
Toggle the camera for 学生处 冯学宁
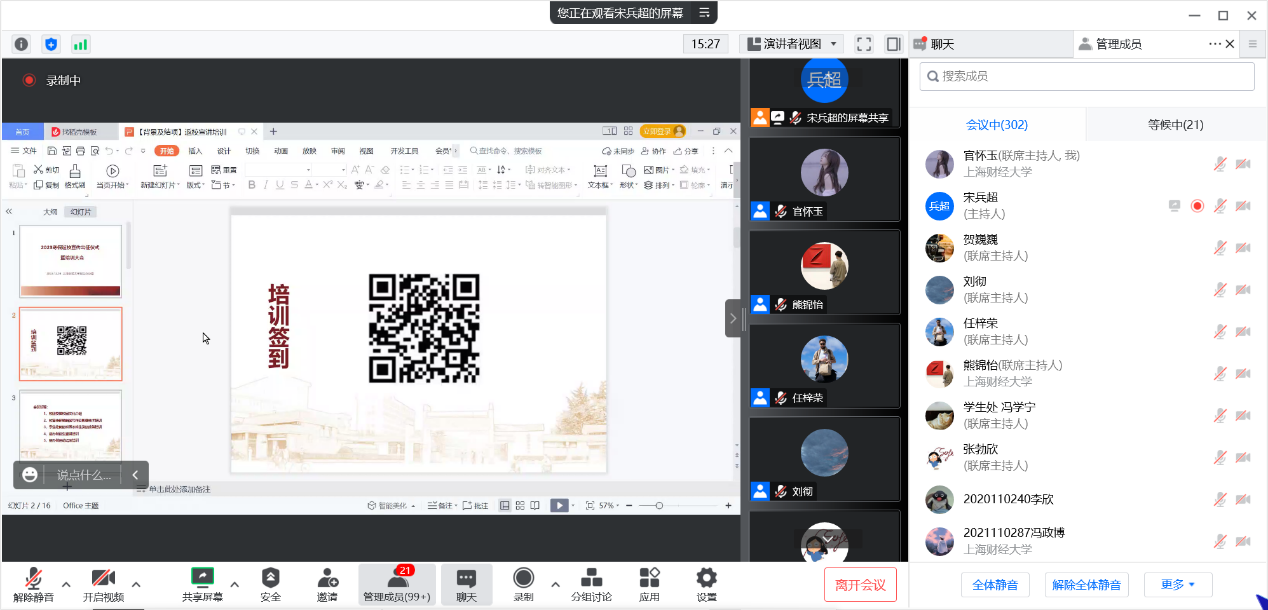(x=1243, y=416)
